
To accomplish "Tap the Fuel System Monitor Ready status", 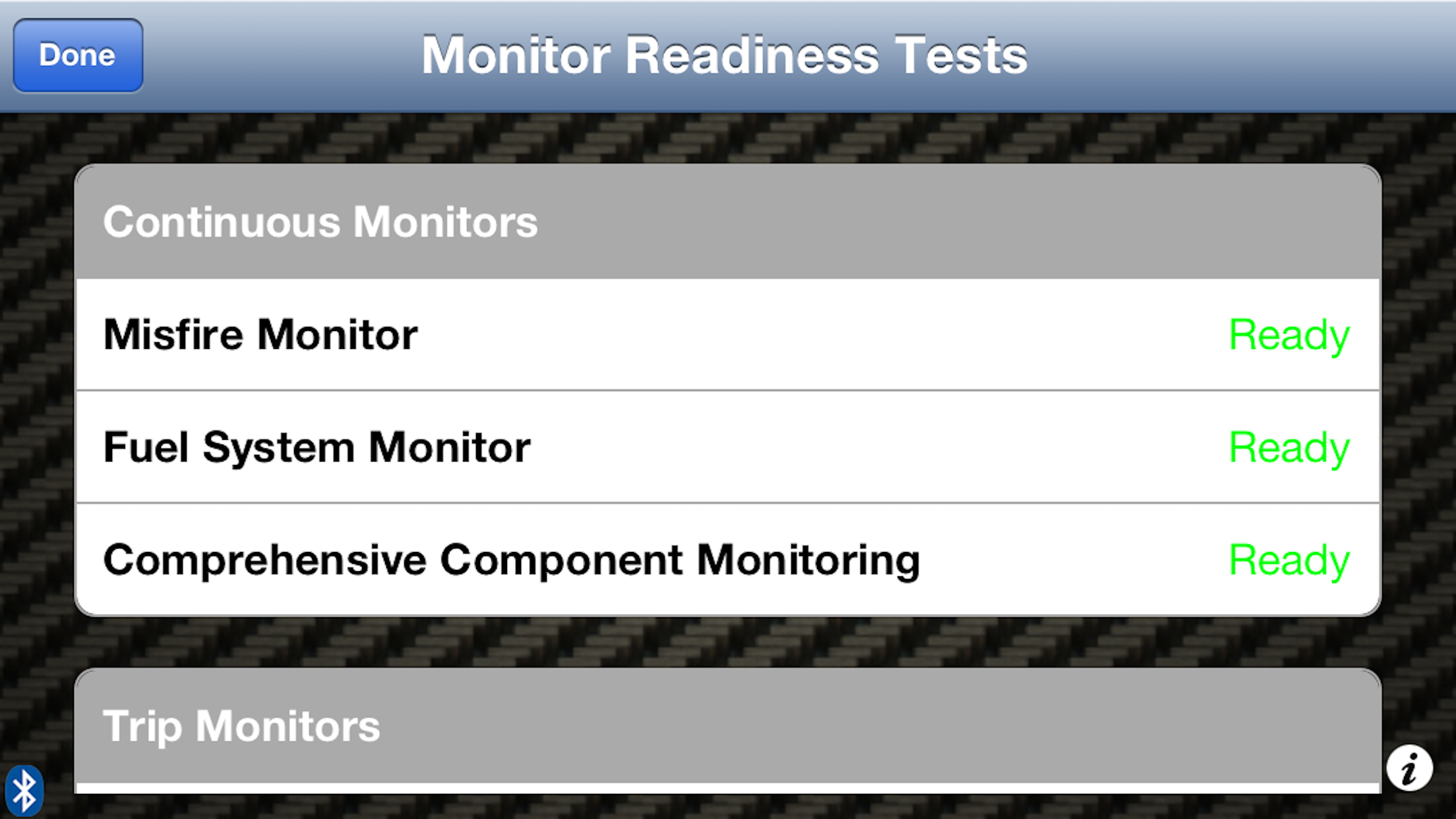I will click(1289, 448).
